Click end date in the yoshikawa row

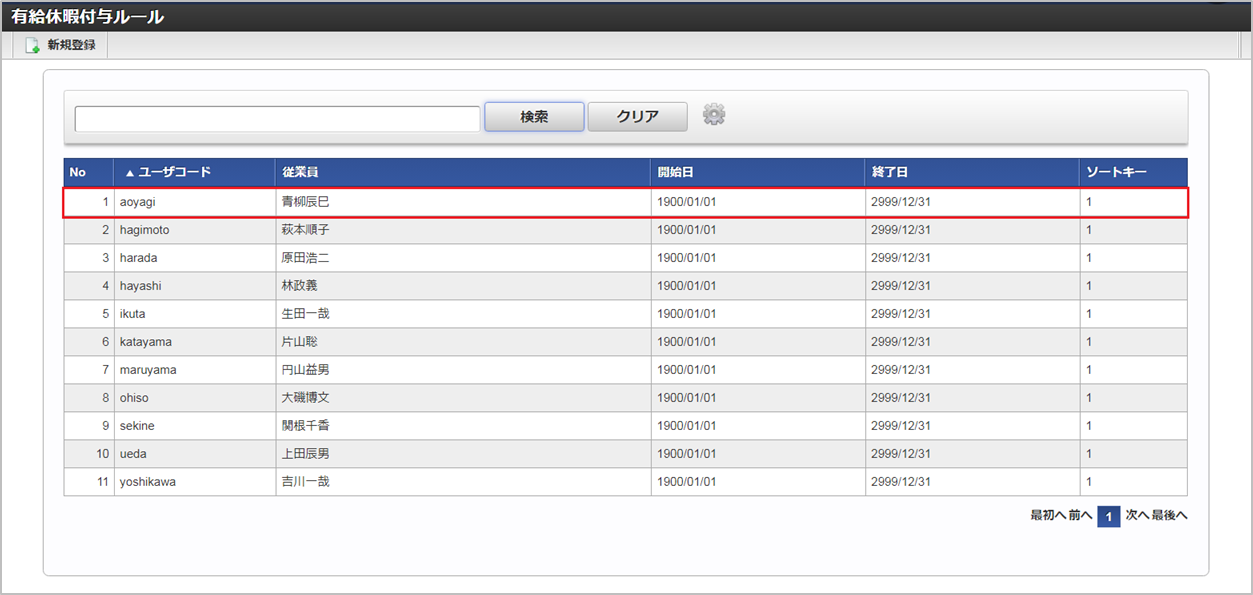(901, 482)
